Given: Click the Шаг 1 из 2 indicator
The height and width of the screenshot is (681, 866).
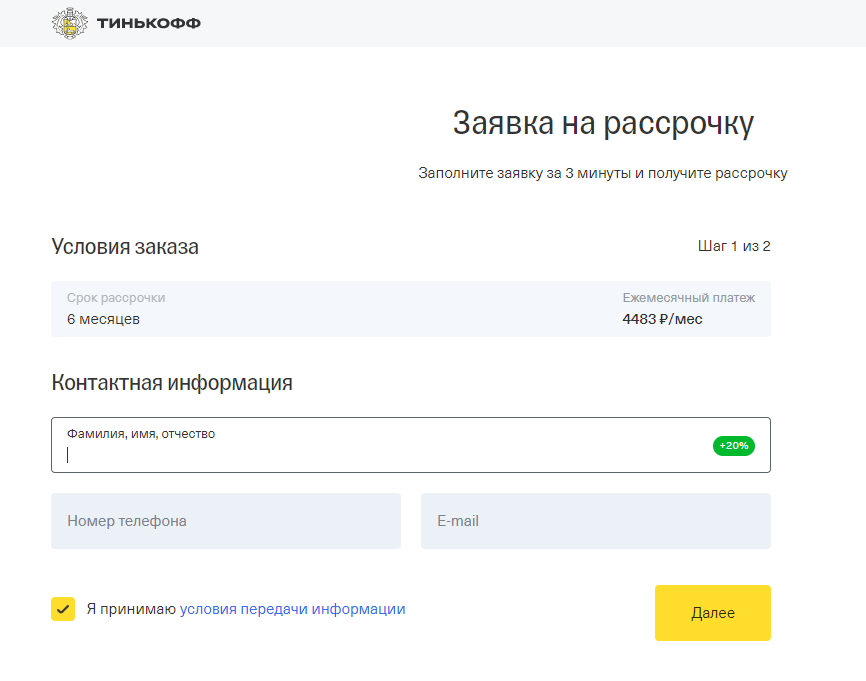Looking at the screenshot, I should click(734, 246).
